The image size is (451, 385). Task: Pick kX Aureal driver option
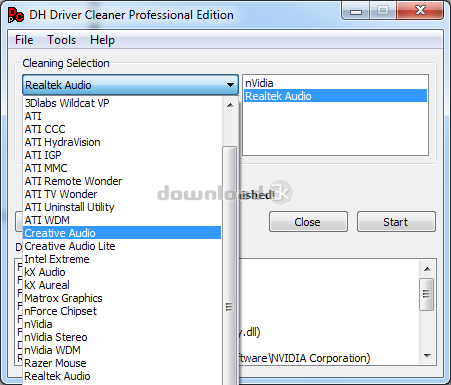coord(122,285)
